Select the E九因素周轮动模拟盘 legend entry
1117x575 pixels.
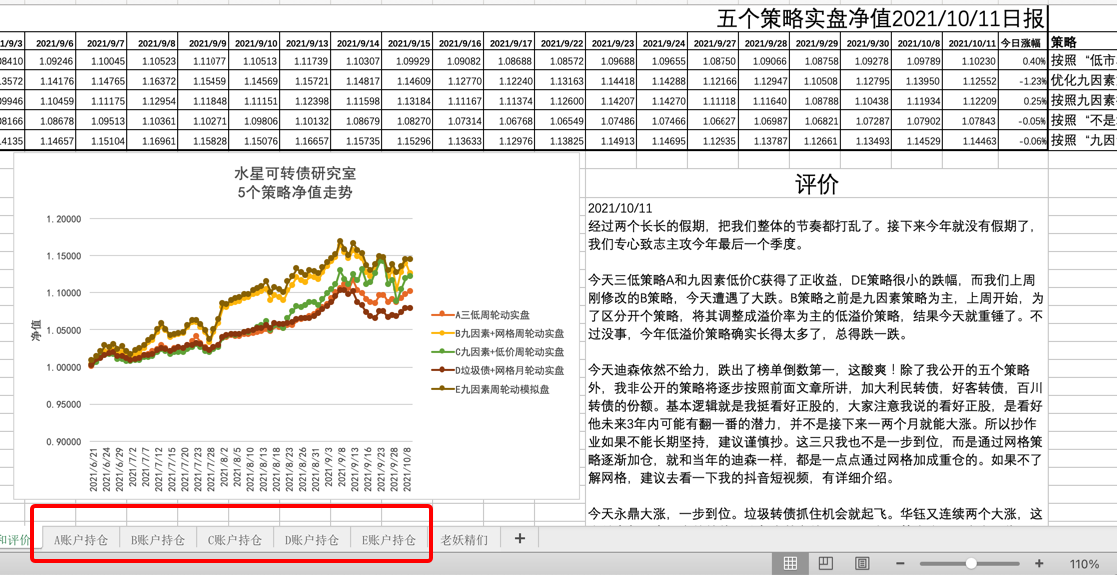point(502,389)
